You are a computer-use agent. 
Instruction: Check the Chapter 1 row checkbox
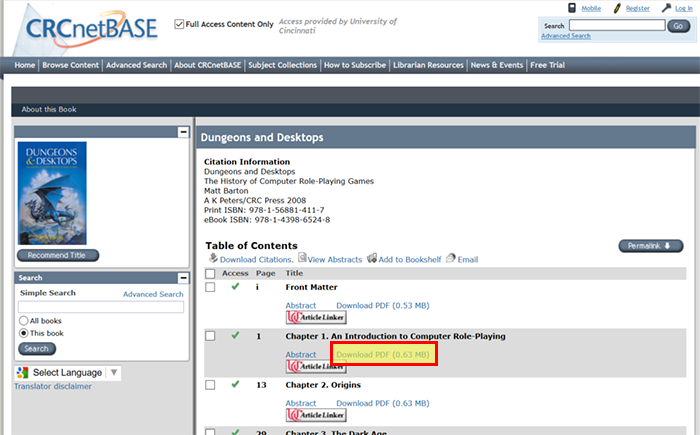coord(210,336)
